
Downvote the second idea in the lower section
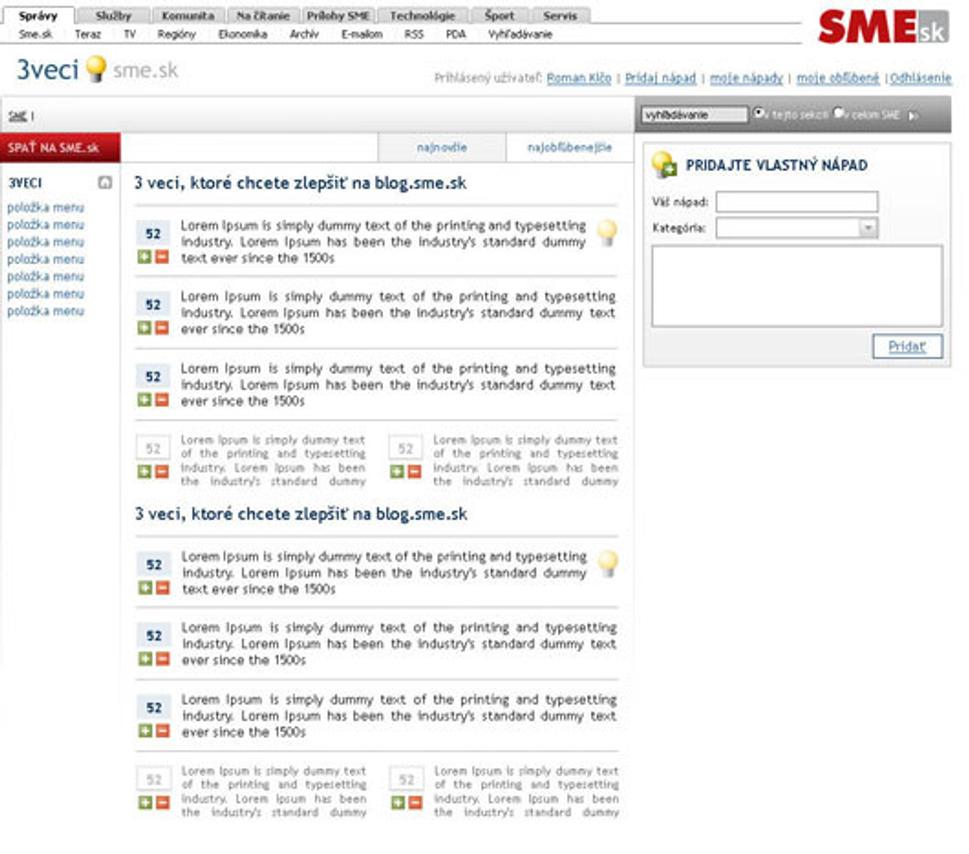pyautogui.click(x=163, y=659)
